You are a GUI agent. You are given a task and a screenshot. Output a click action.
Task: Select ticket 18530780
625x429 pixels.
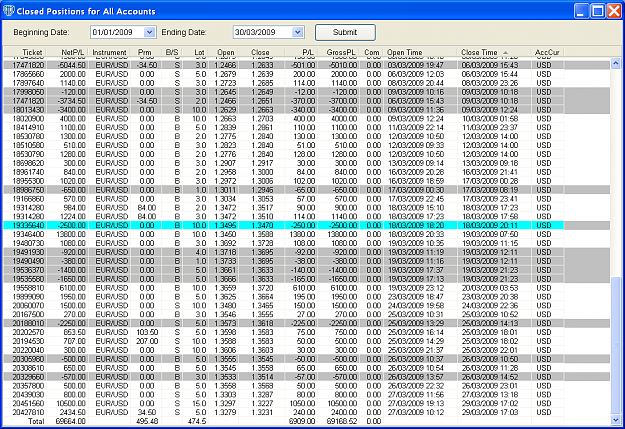pos(28,136)
